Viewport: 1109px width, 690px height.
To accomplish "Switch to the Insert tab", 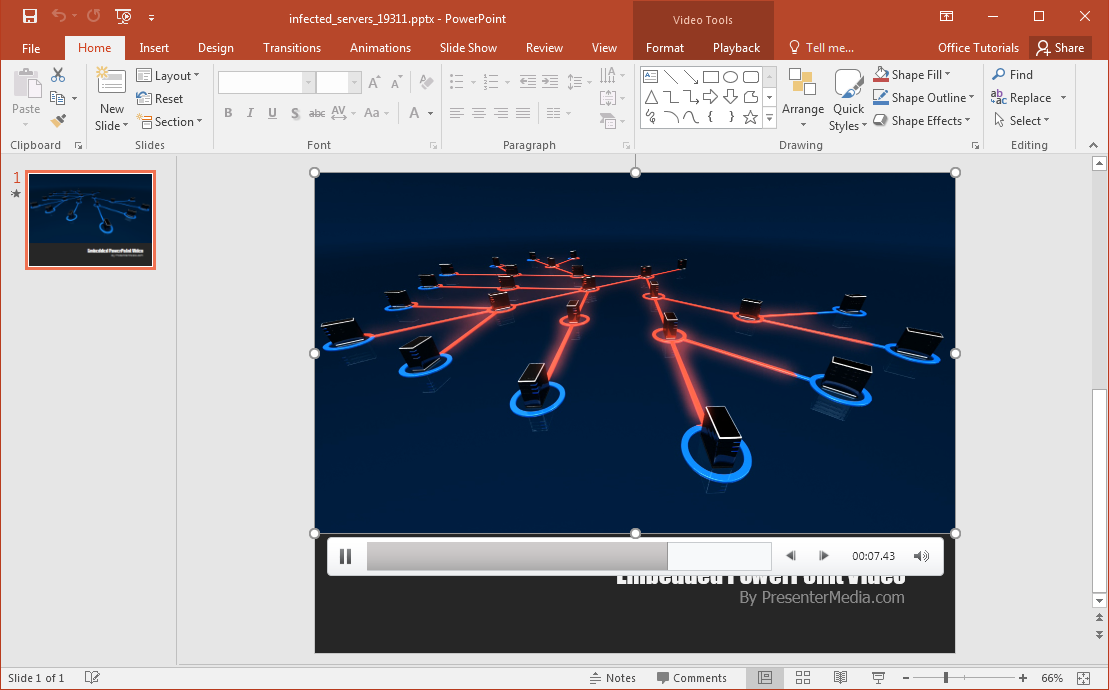I will pos(154,48).
